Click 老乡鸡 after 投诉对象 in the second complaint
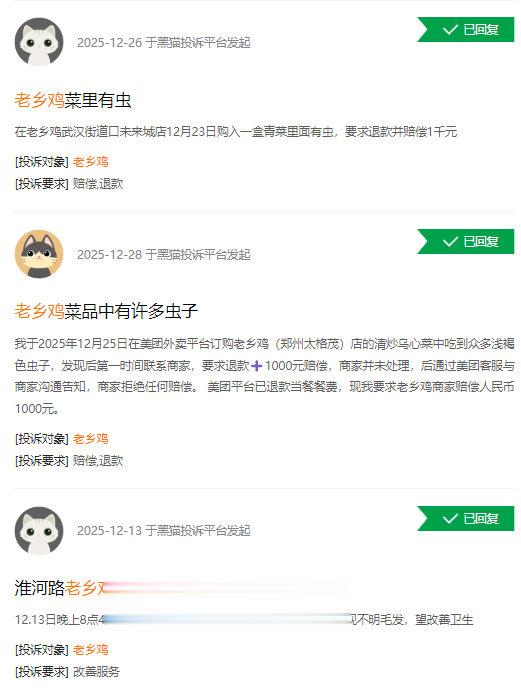521x694 pixels. 91,439
